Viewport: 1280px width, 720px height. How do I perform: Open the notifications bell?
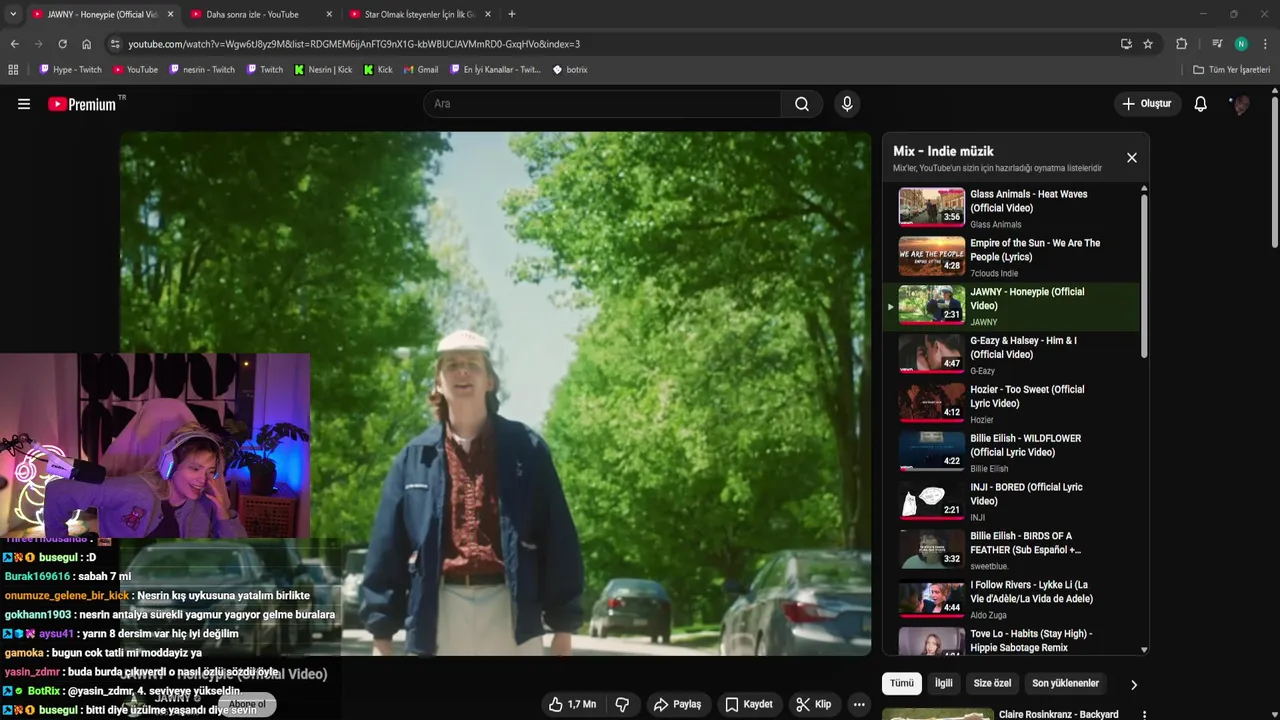coord(1200,104)
